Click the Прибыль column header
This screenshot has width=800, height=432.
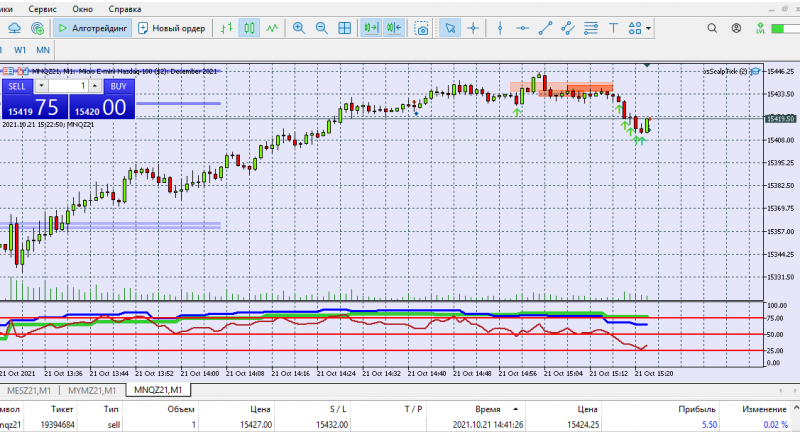[696, 409]
